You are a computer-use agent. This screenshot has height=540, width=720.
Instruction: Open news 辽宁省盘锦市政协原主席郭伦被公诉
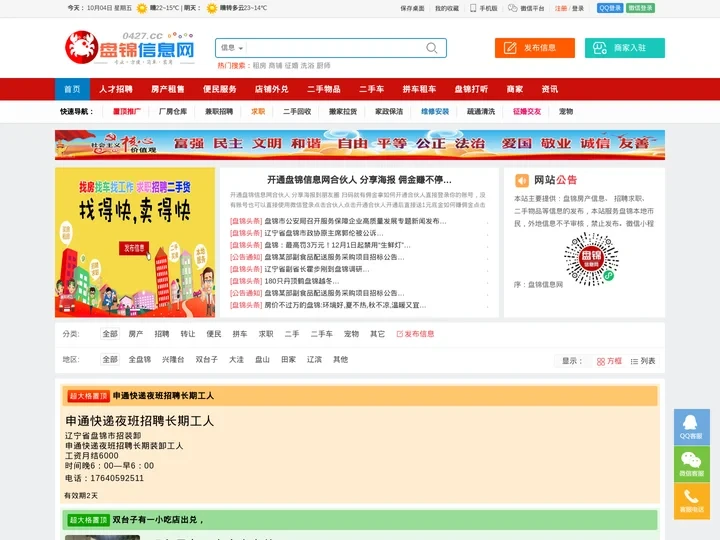pos(323,233)
